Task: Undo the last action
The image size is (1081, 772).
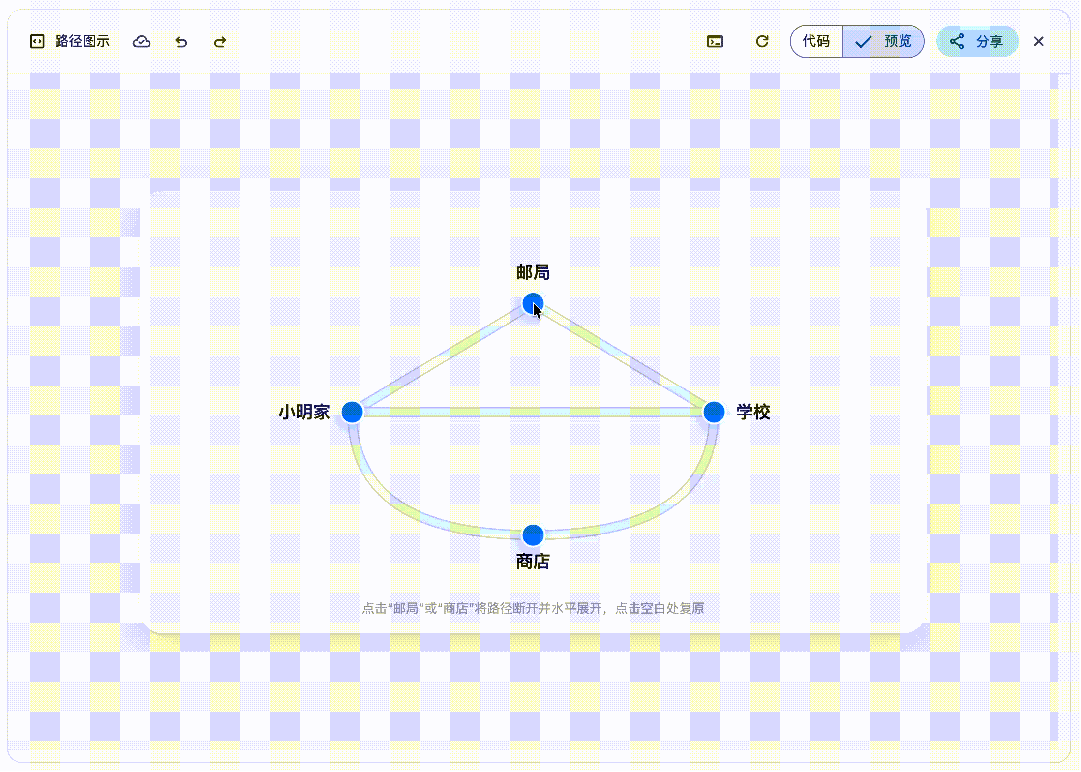Action: pos(180,42)
